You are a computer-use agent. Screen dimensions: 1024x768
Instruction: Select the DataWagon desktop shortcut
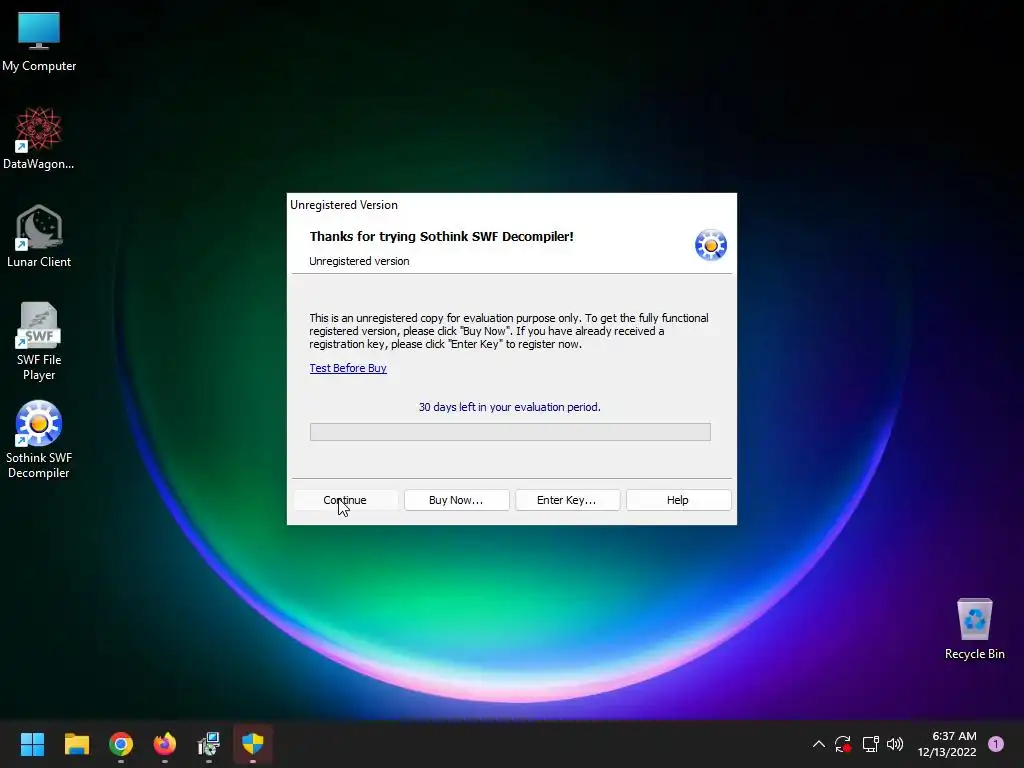pos(39,138)
